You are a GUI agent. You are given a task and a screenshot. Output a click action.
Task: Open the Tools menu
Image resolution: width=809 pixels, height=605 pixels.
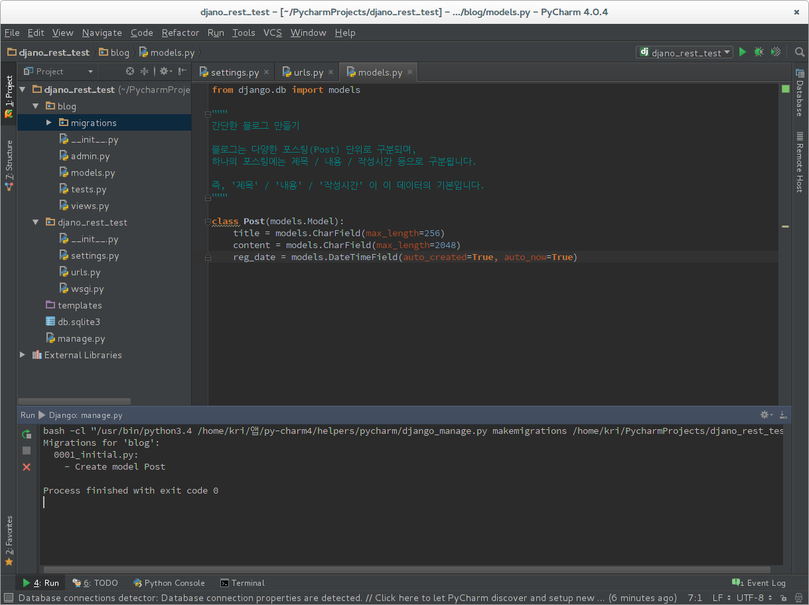244,33
